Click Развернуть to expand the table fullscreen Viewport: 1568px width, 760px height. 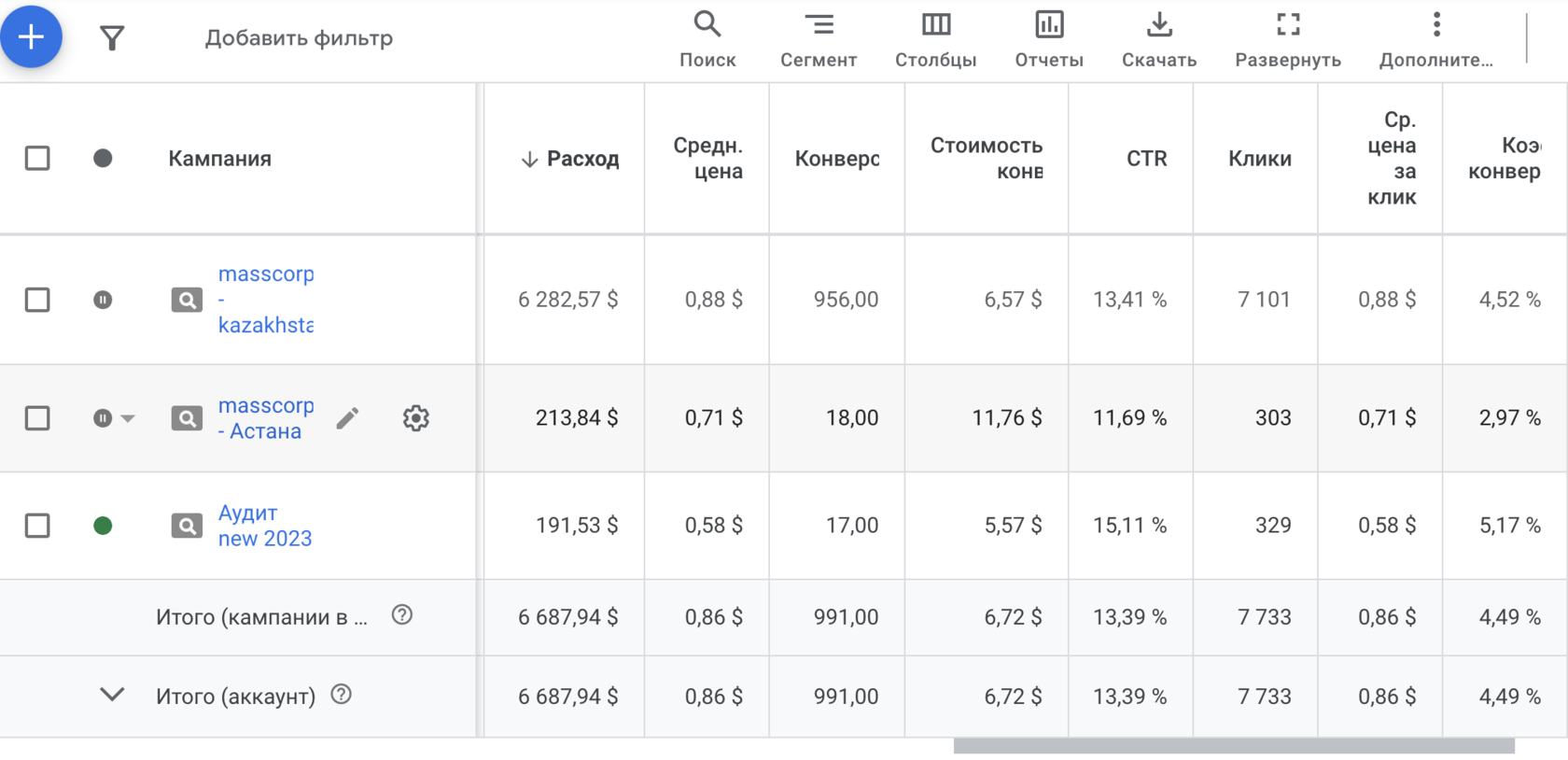tap(1287, 38)
